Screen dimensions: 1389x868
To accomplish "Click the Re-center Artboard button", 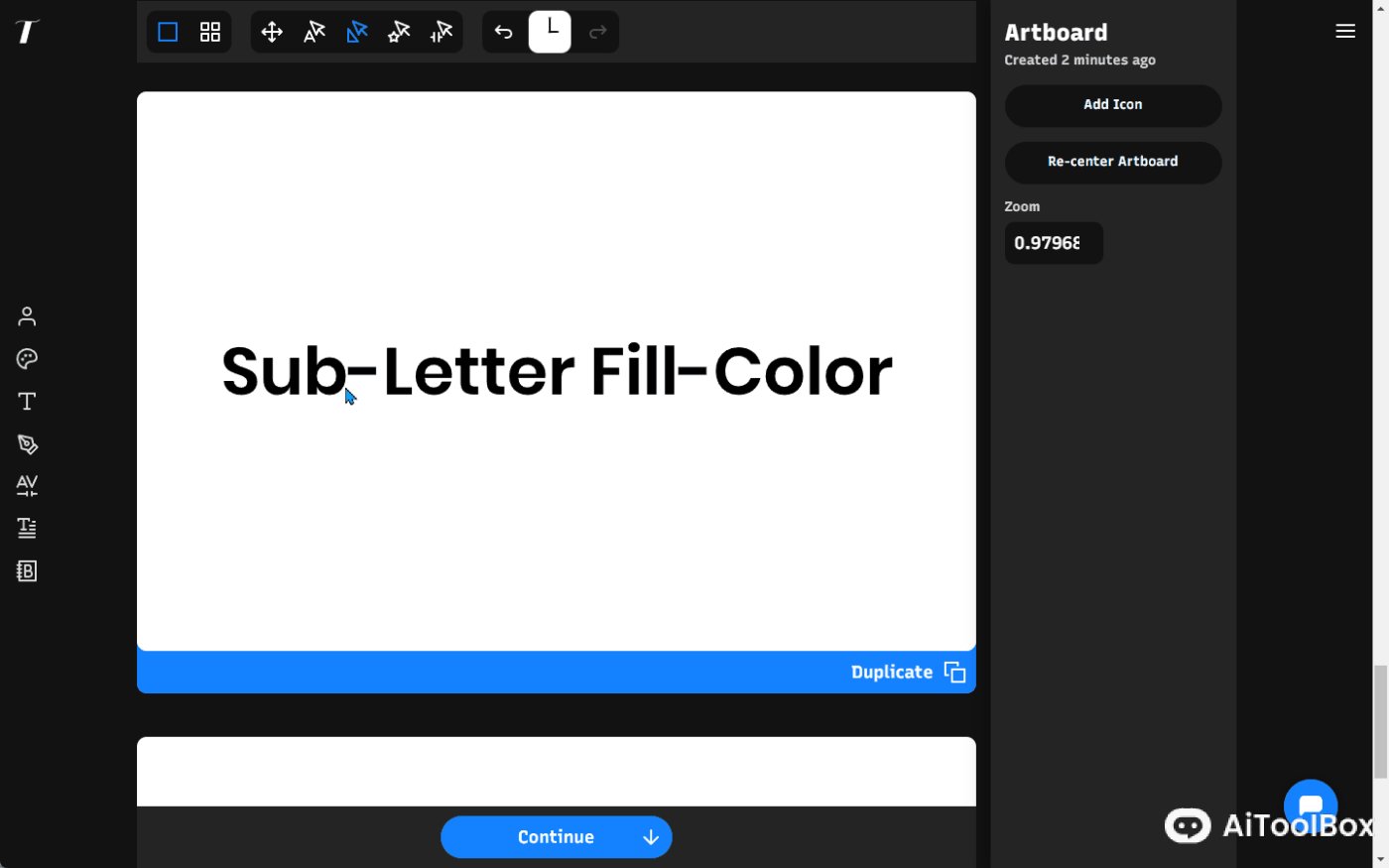I will [x=1112, y=162].
